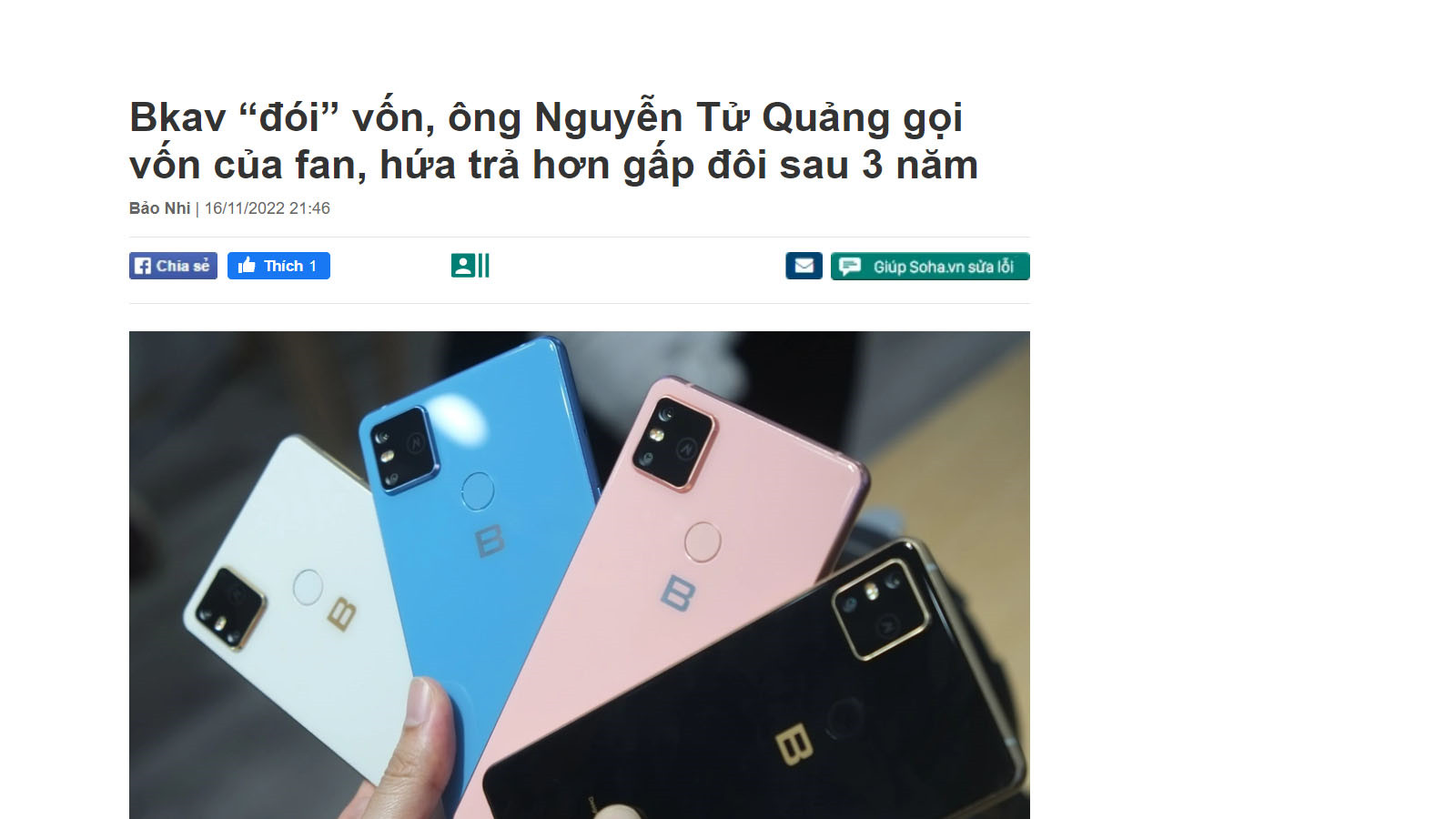1456x819 pixels.
Task: Click the article headline about Bkav
Action: coord(553,141)
